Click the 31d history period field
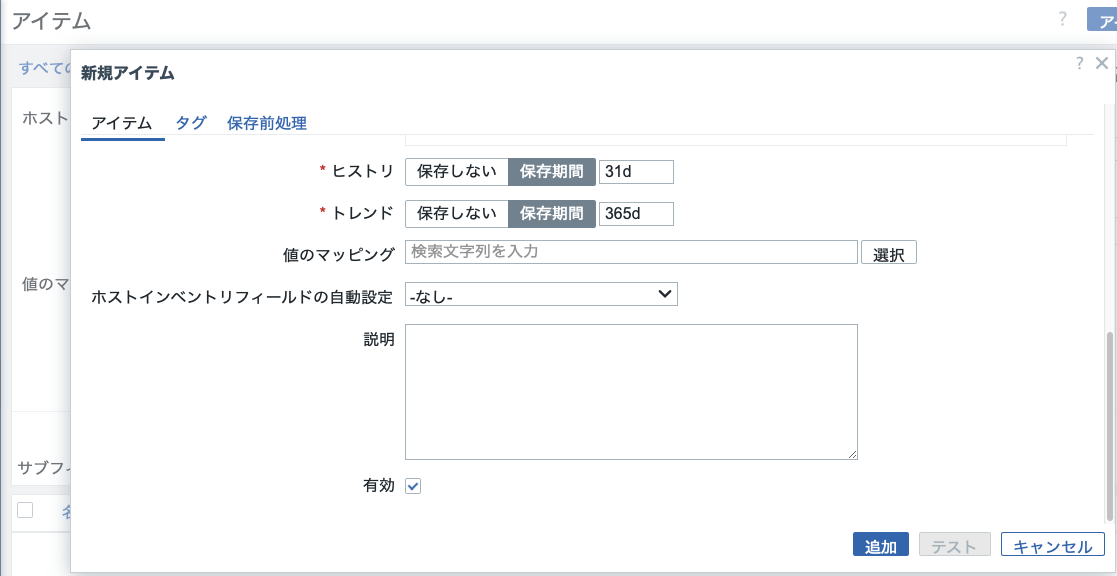The height and width of the screenshot is (576, 1117). click(x=636, y=171)
